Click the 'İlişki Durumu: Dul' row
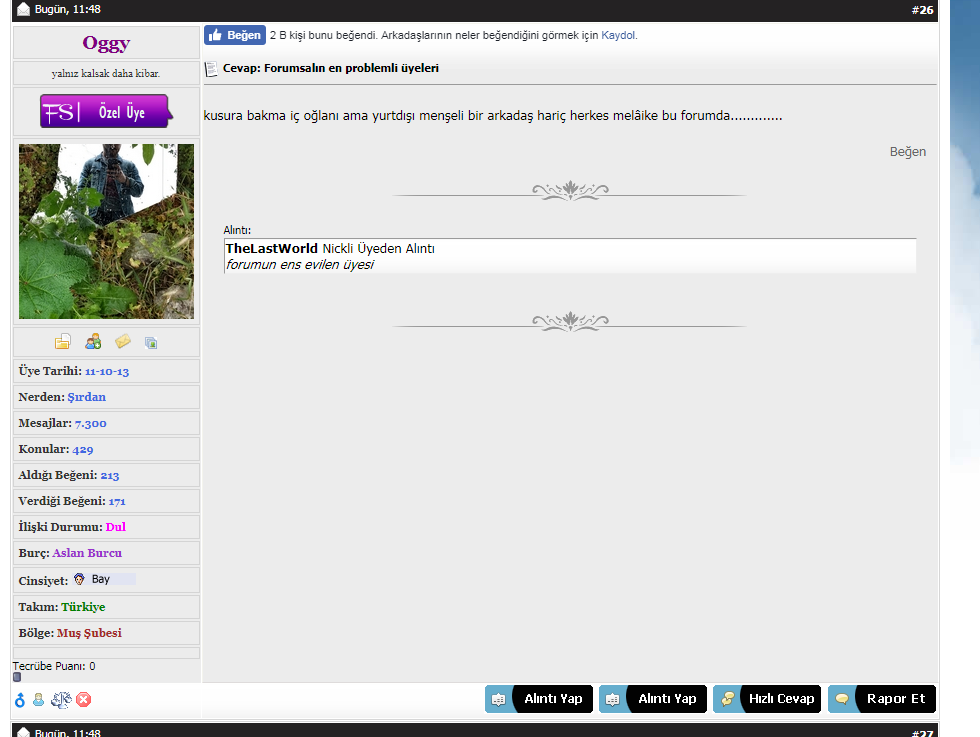980x737 pixels. [x=106, y=527]
